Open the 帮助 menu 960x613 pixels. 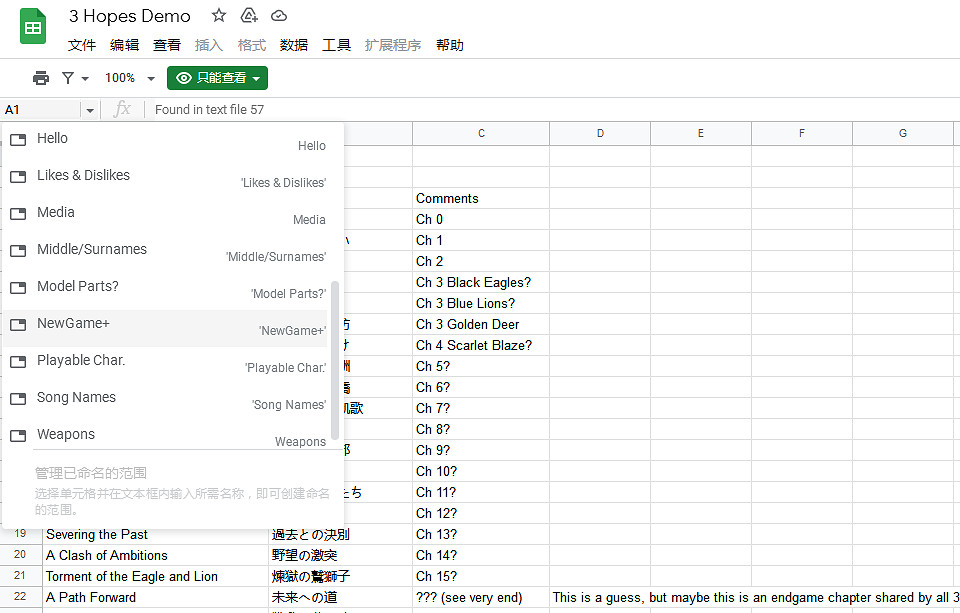(x=450, y=45)
